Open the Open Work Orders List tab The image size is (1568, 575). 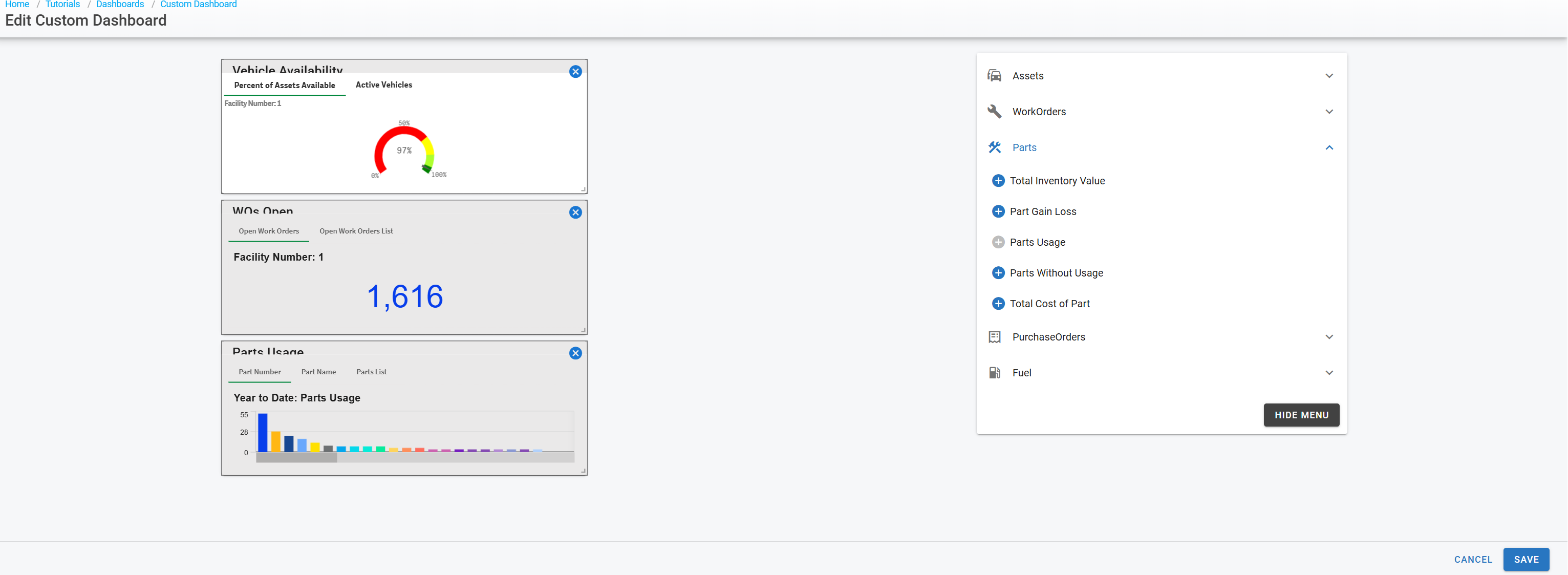click(356, 231)
